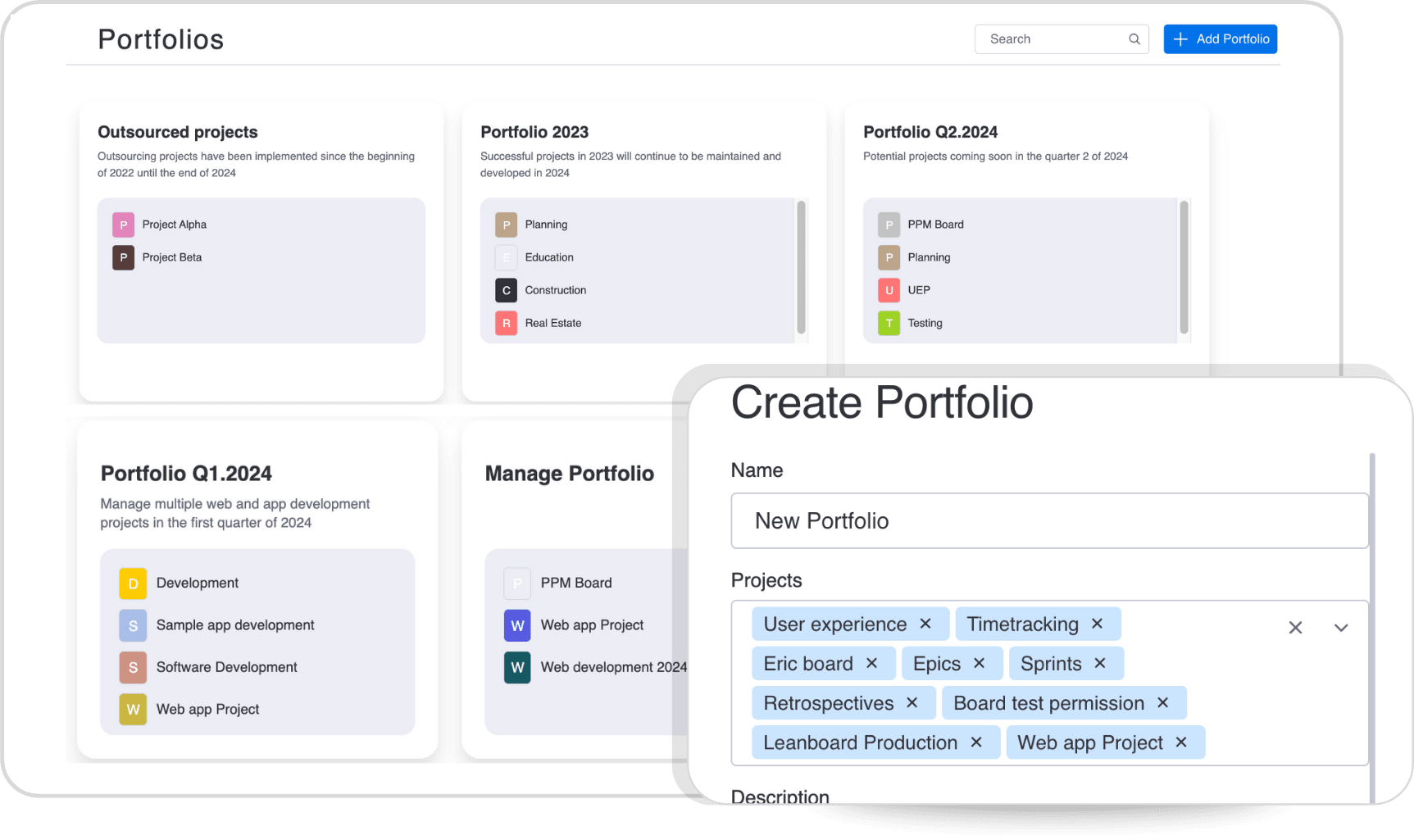Click the Development "D" icon in Portfolio Q1.2024
This screenshot has width=1414, height=840.
[x=133, y=583]
